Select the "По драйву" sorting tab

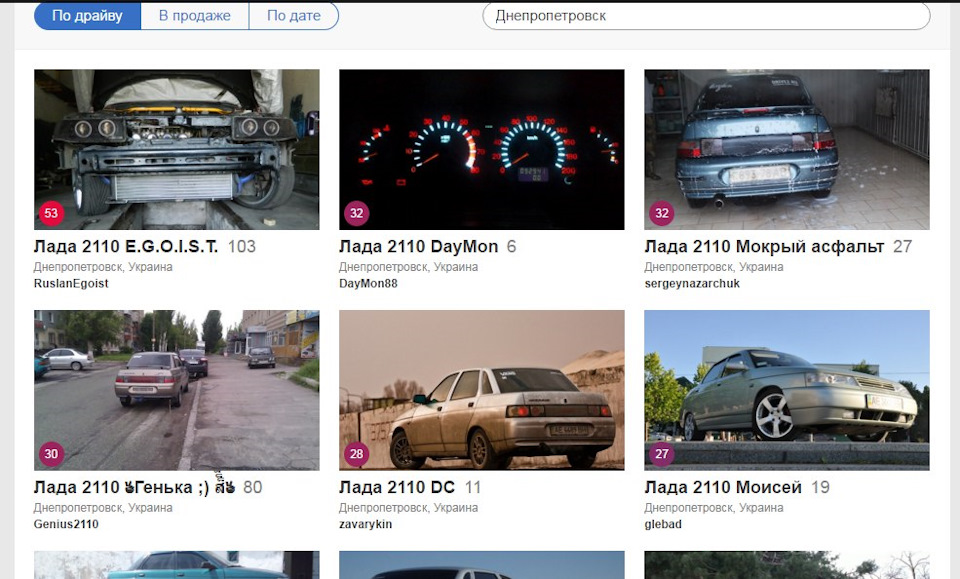coord(88,16)
